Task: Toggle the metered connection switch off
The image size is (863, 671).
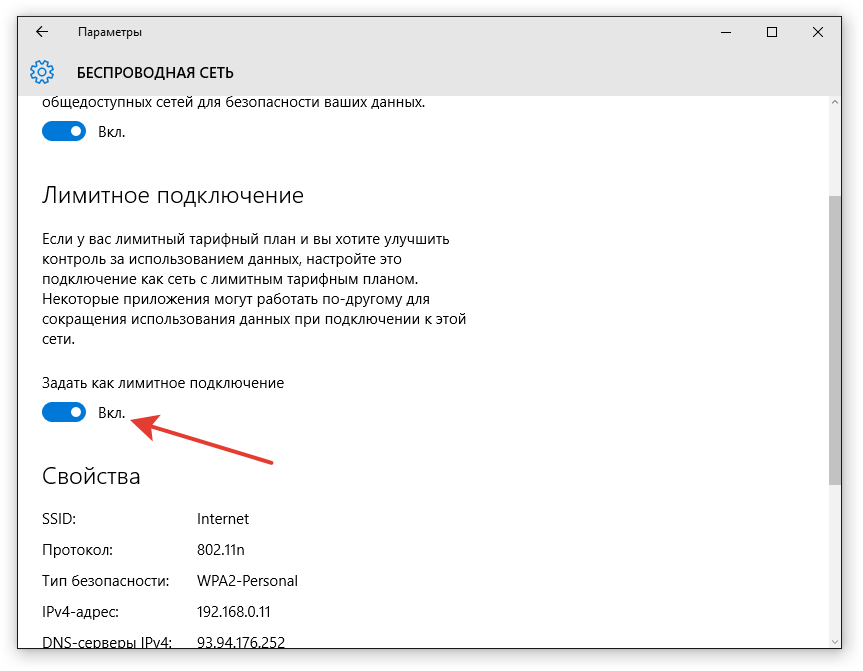Action: click(64, 412)
